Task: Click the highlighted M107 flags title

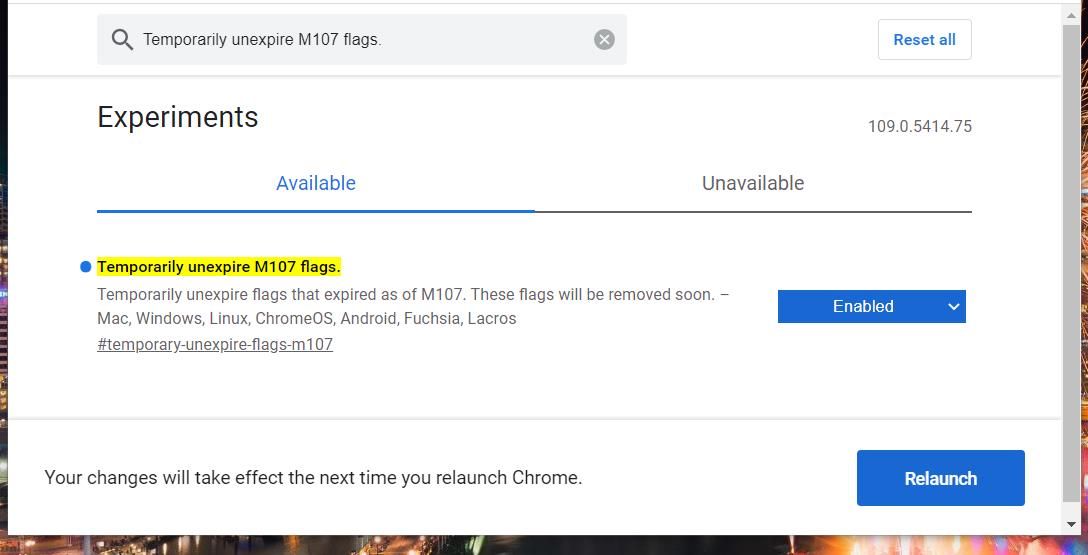Action: coord(219,266)
